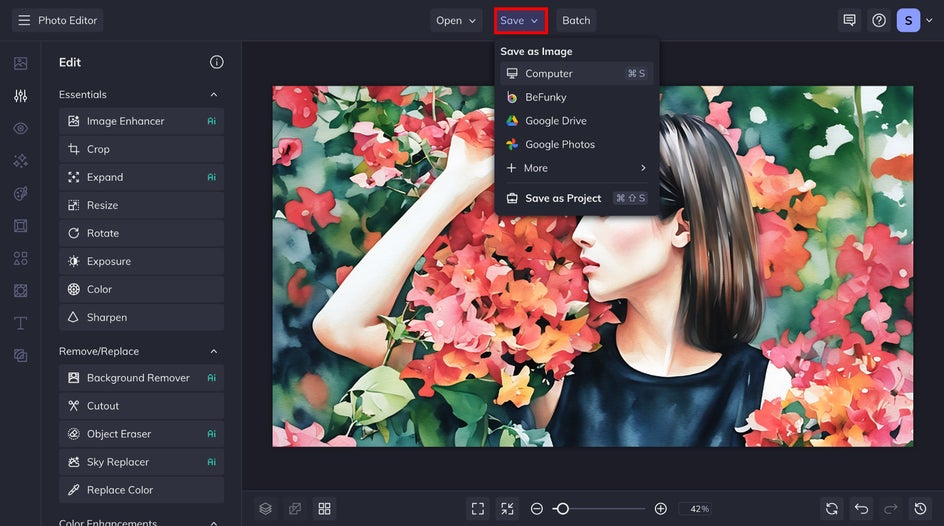Open the Resize tool
Image resolution: width=944 pixels, height=526 pixels.
[141, 205]
